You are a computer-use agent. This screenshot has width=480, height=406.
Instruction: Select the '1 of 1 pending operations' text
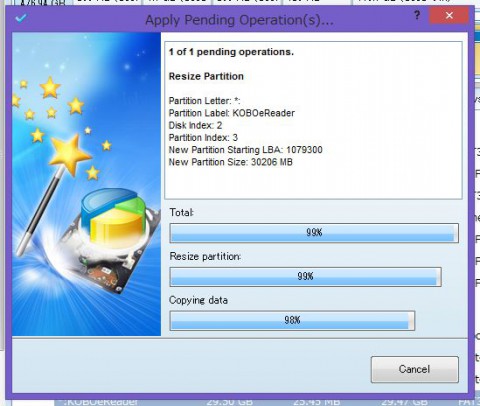[231, 52]
